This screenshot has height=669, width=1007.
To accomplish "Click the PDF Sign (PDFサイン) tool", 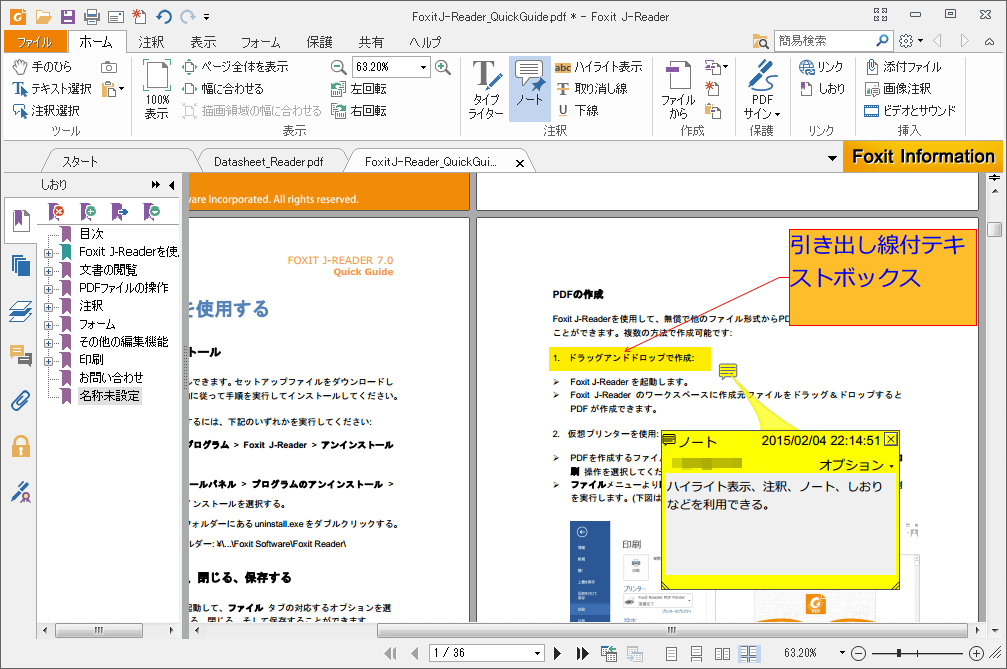I will (762, 88).
